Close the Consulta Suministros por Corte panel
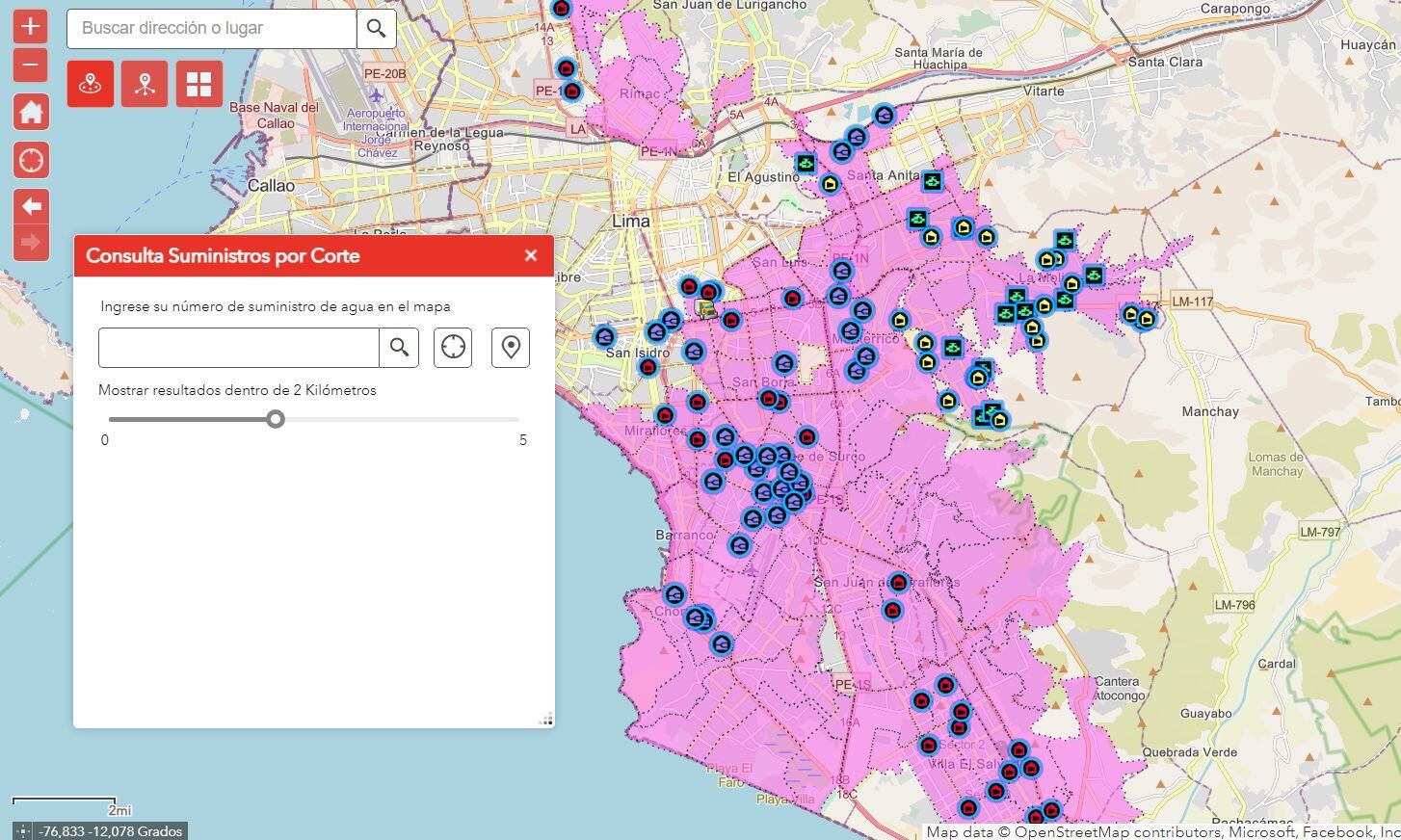The width and height of the screenshot is (1401, 840). click(x=530, y=255)
